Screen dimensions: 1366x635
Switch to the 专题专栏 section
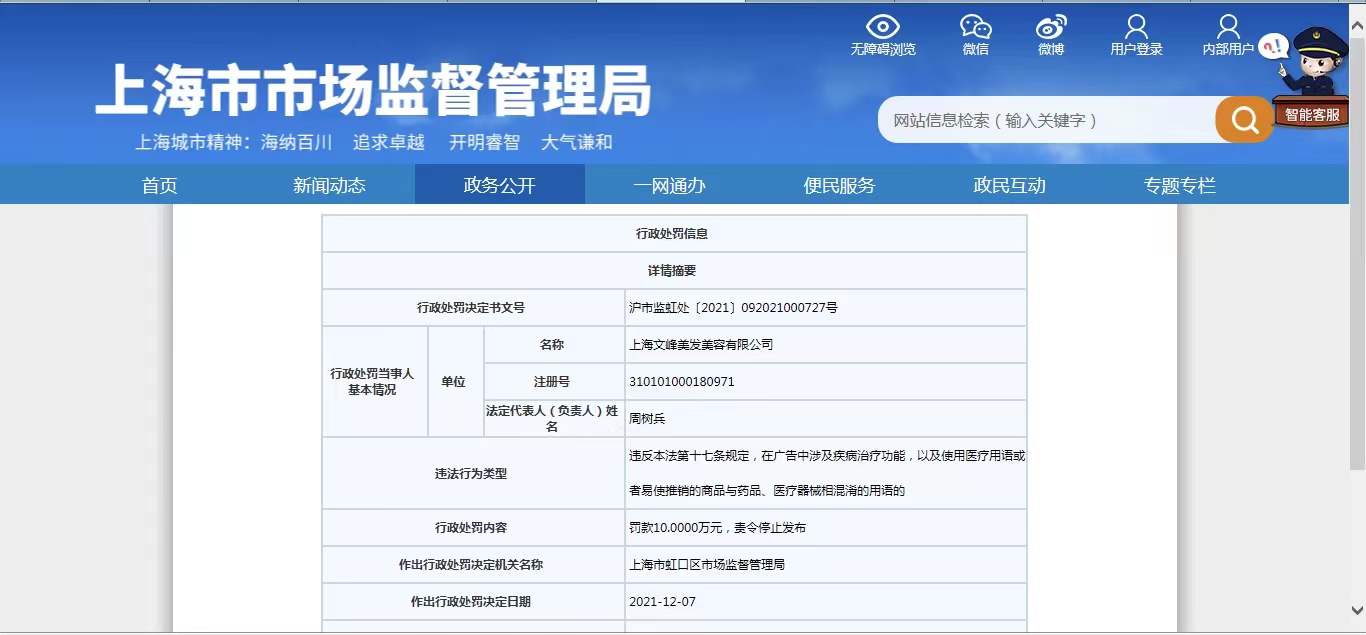click(x=1179, y=185)
